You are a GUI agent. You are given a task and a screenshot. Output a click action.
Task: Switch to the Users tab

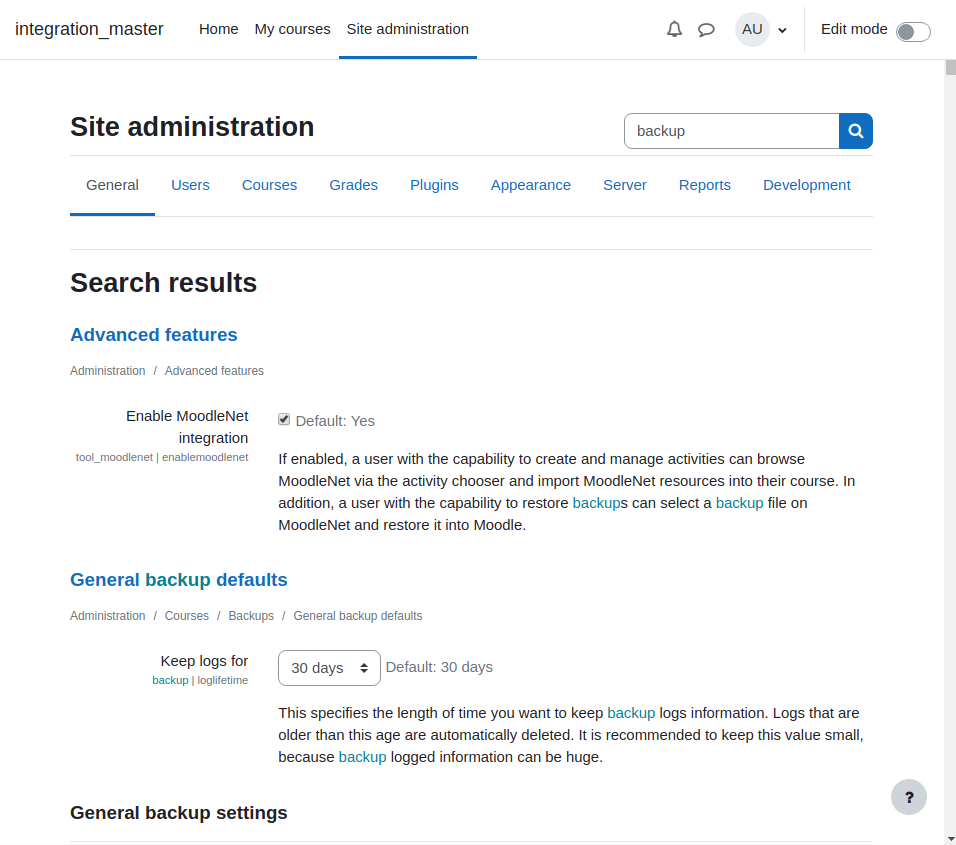[190, 185]
